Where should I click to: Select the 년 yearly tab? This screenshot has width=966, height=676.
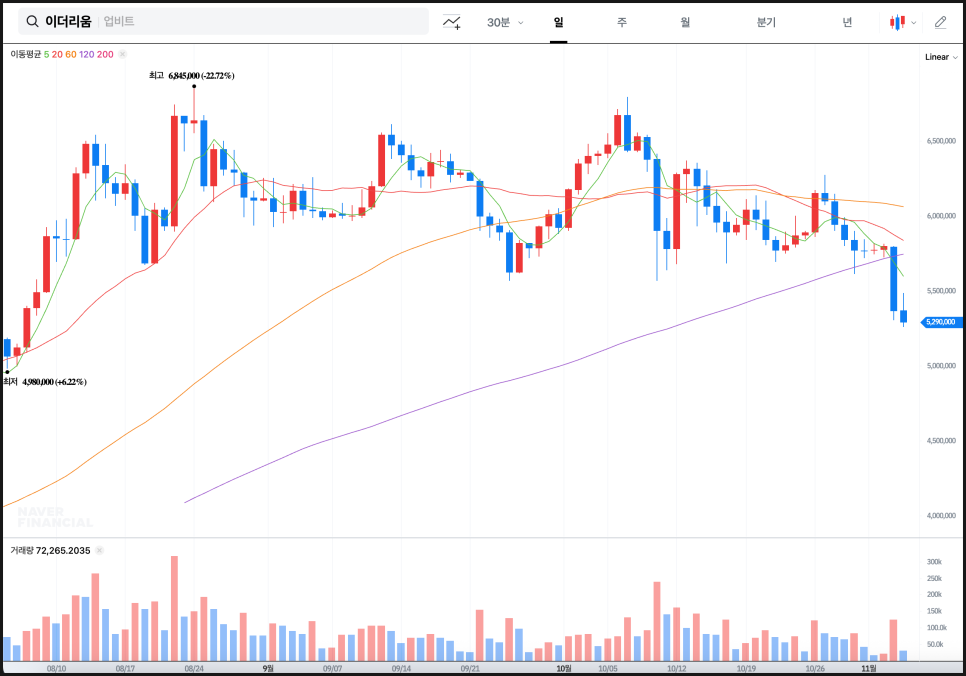(x=847, y=22)
